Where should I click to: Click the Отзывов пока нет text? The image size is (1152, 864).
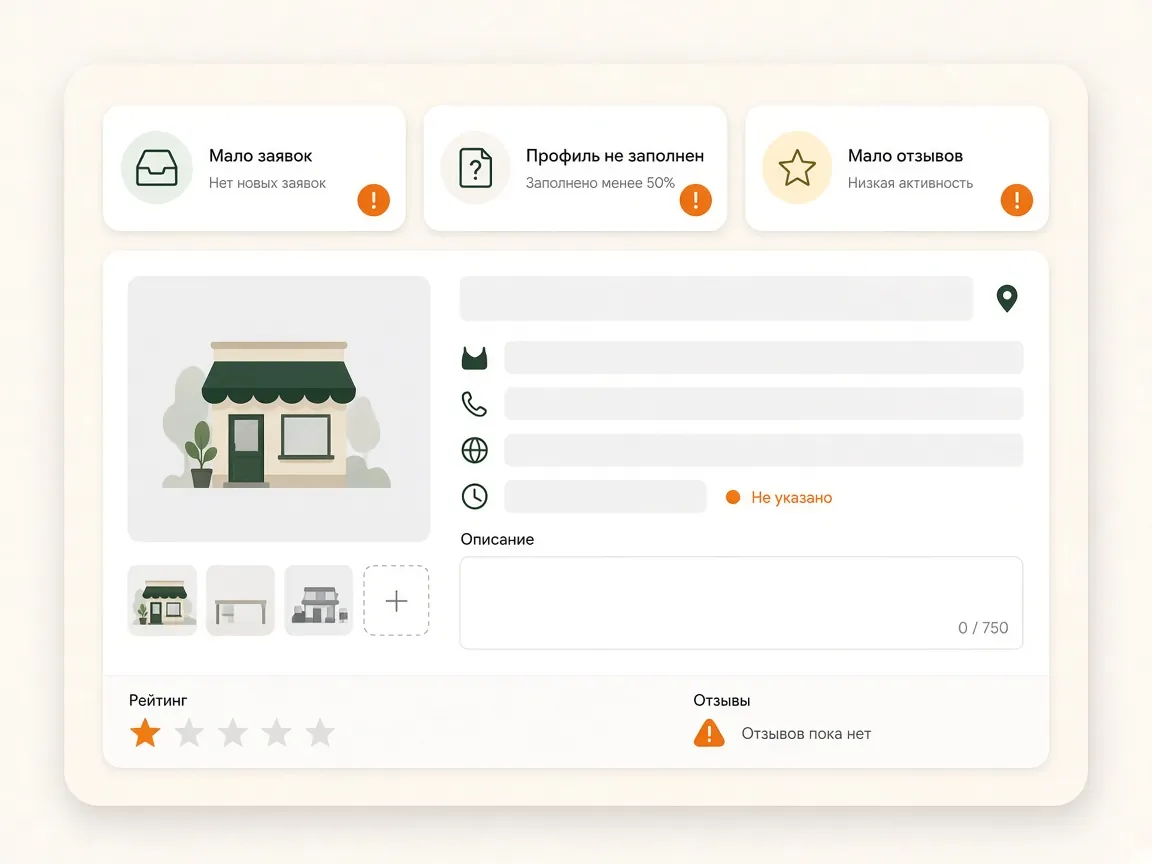[806, 734]
